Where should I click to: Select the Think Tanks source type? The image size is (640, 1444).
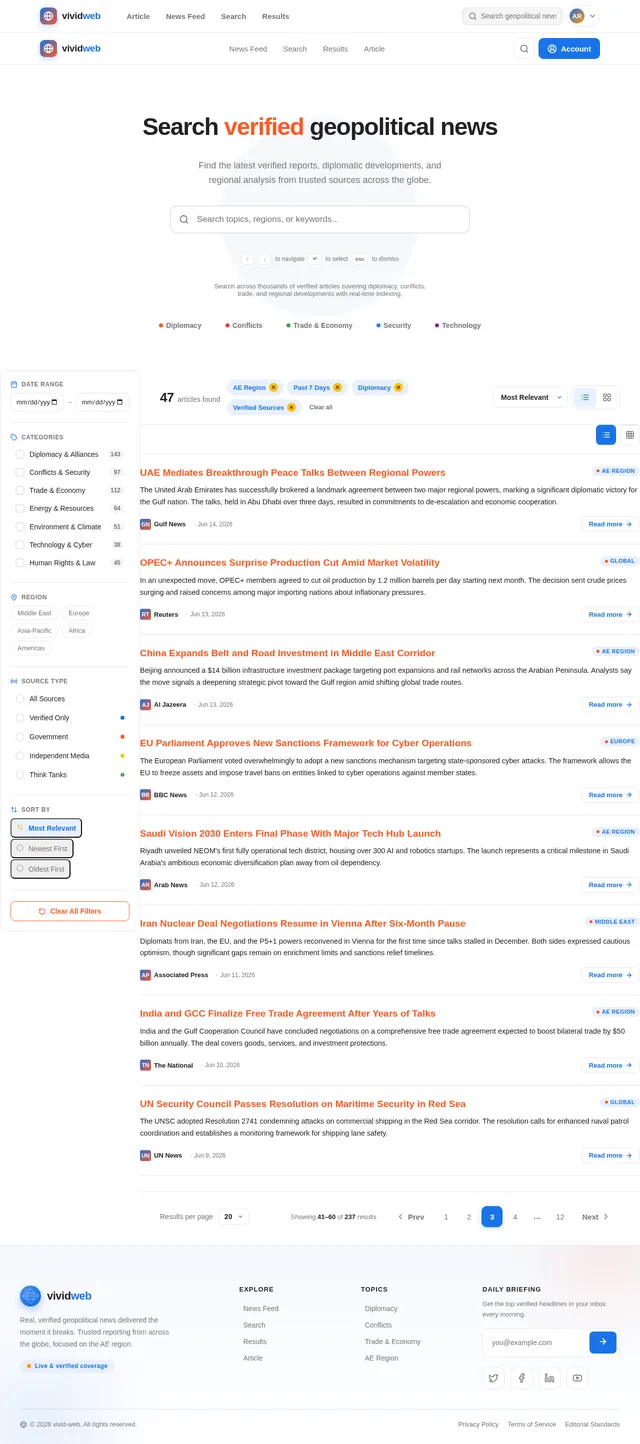(20, 774)
